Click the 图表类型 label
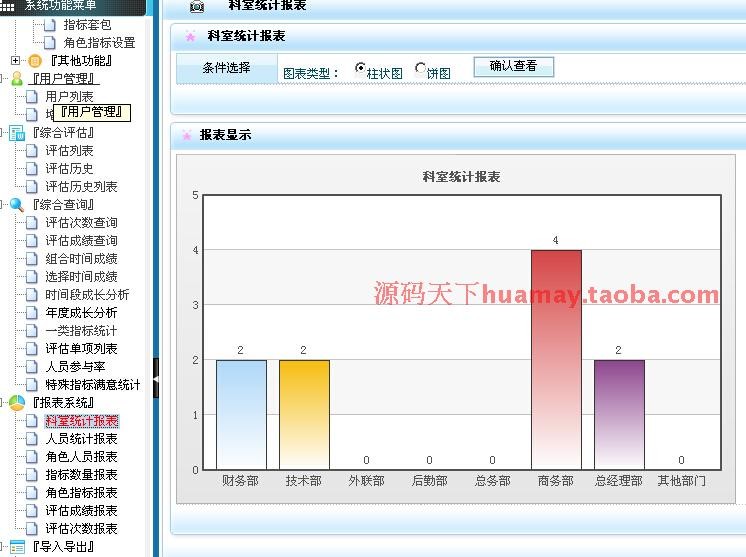The image size is (746, 557). coord(310,73)
